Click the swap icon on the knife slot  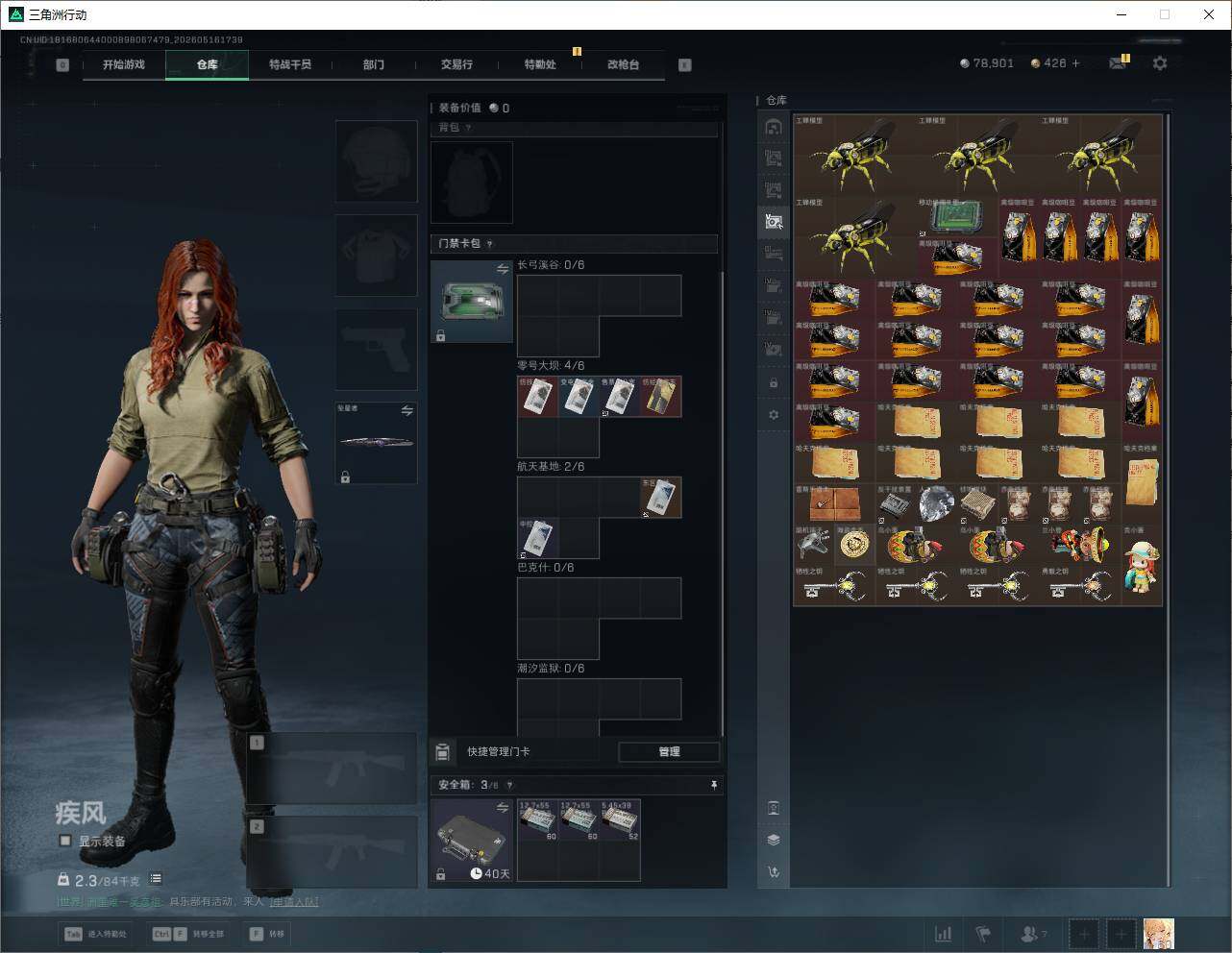click(407, 411)
